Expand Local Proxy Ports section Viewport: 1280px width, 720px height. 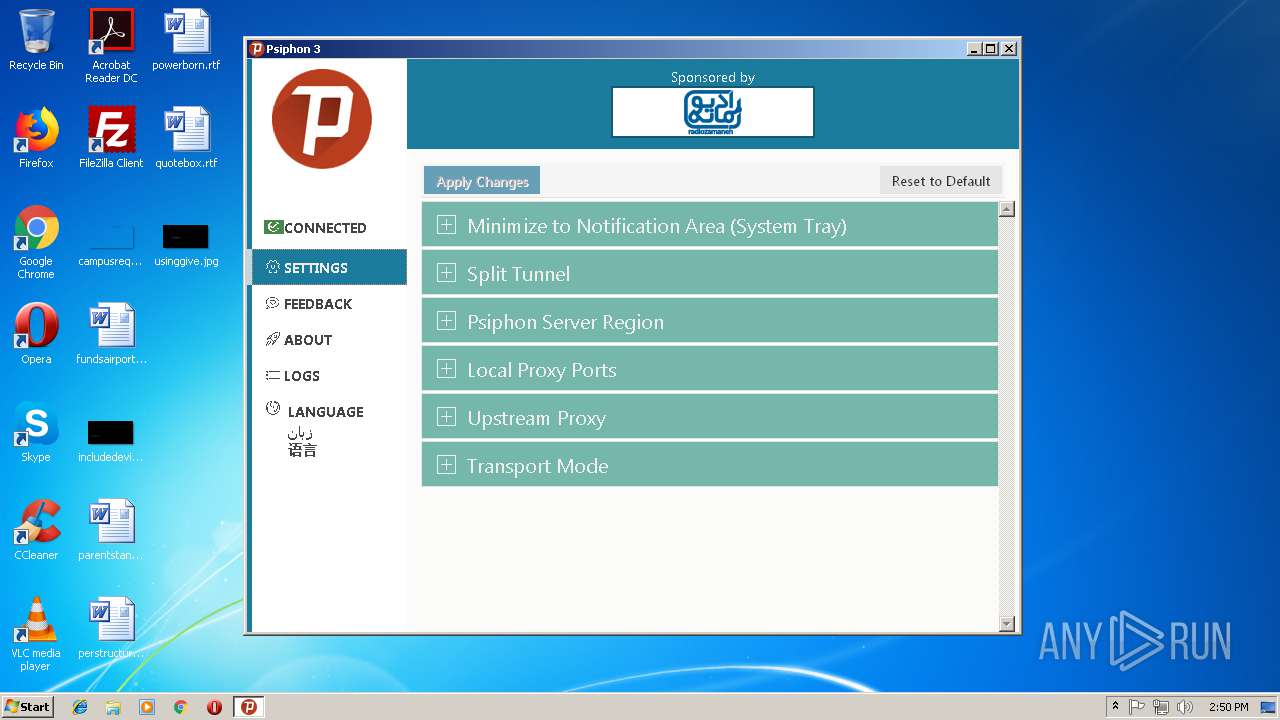tap(710, 369)
